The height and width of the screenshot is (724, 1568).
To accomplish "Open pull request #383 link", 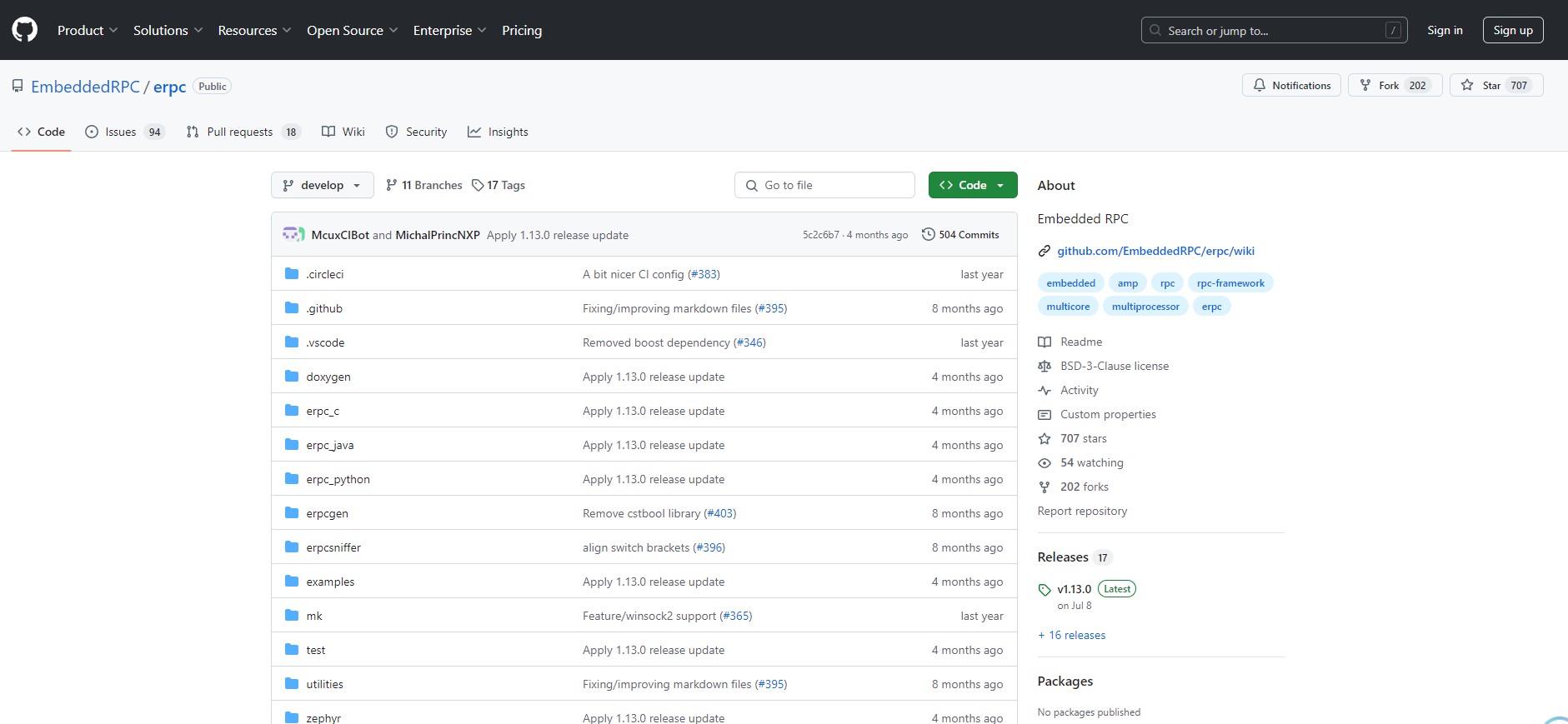I will [x=704, y=274].
